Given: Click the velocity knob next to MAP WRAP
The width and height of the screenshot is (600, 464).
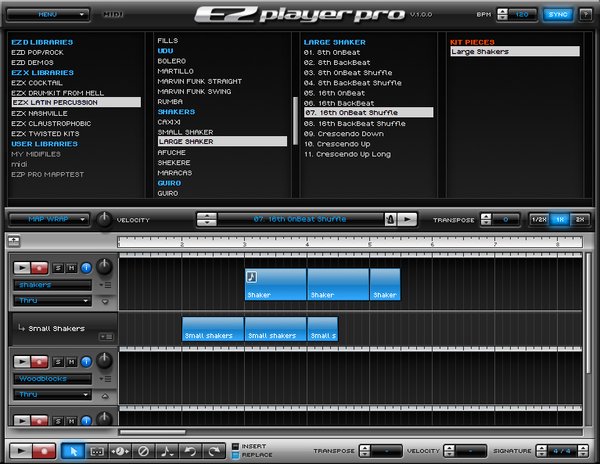Looking at the screenshot, I should [x=105, y=219].
